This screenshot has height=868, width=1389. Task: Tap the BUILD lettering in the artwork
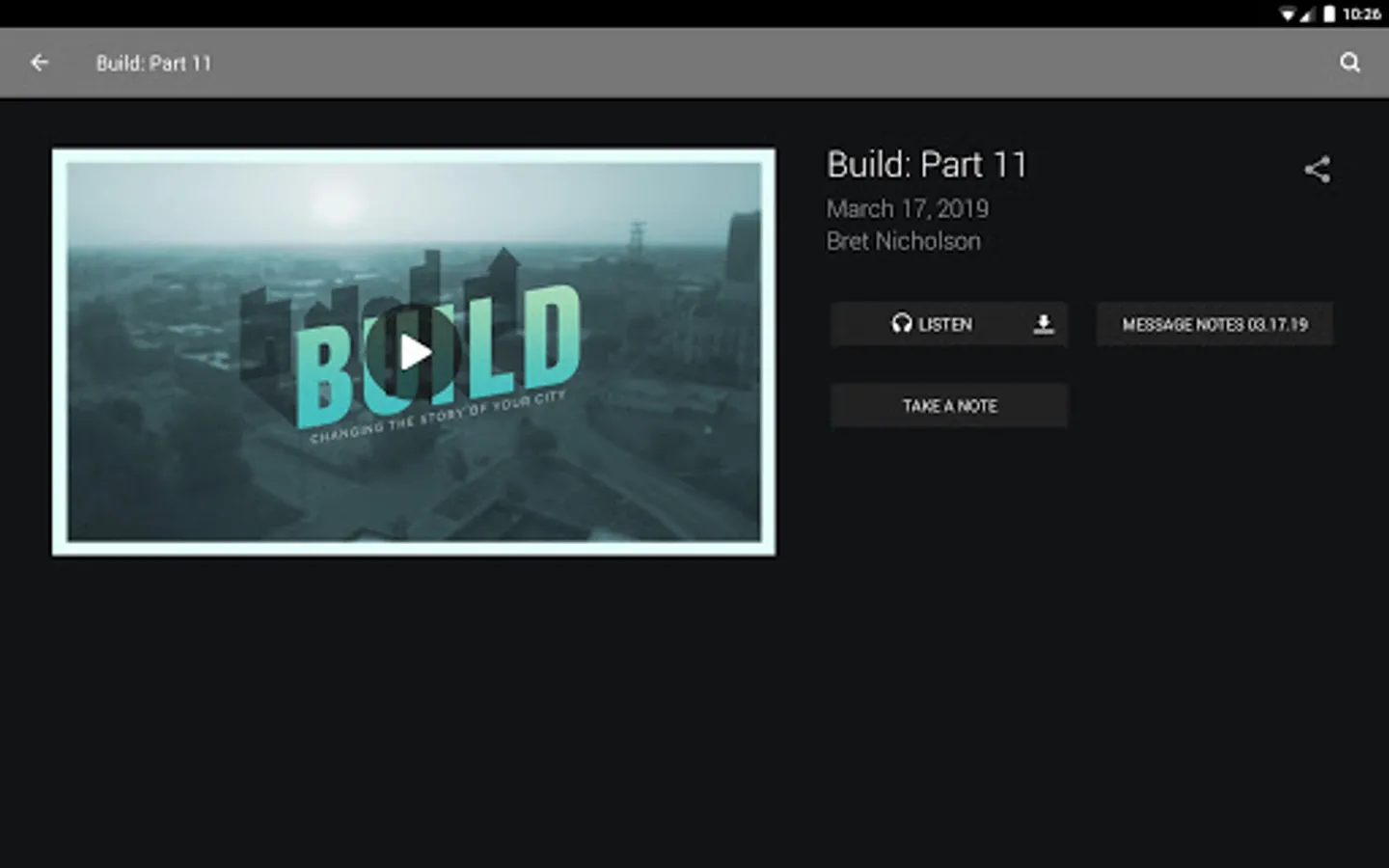click(439, 355)
